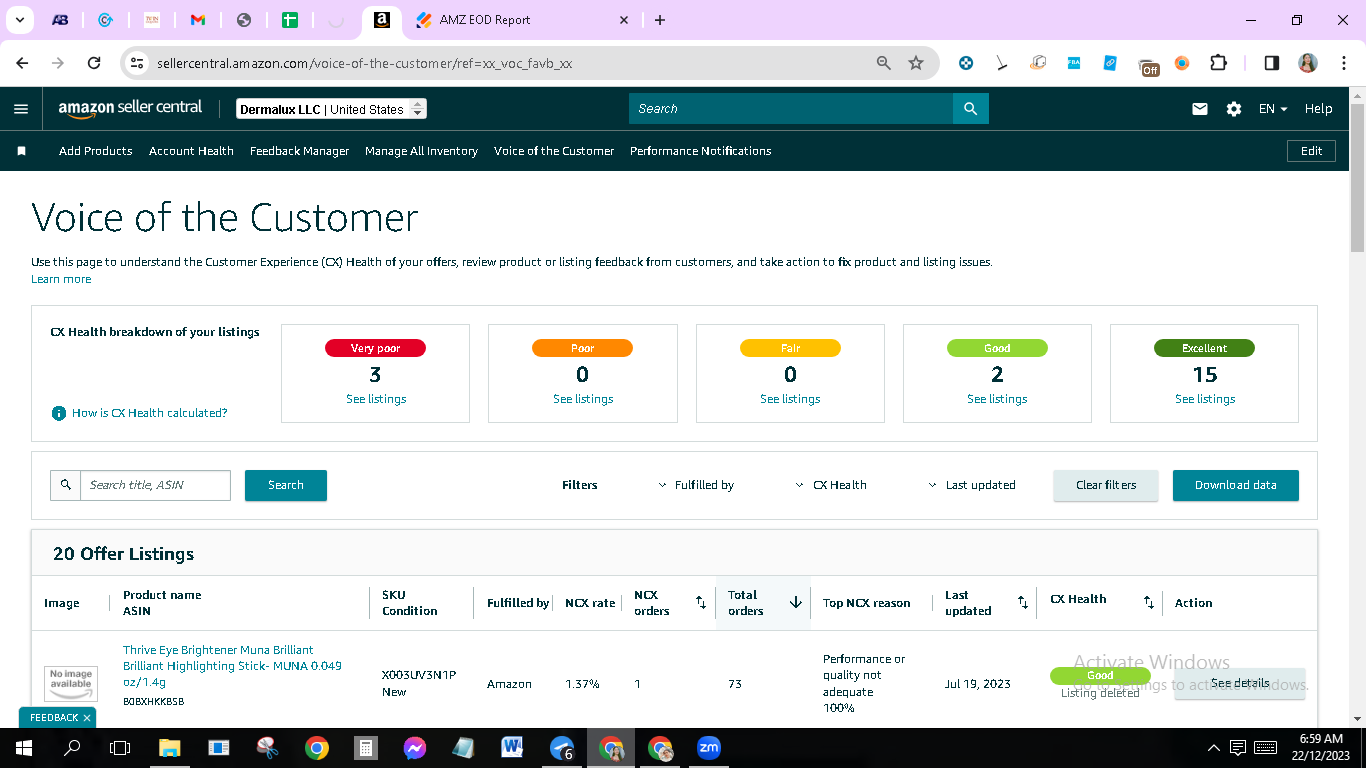This screenshot has height=768, width=1366.
Task: Open the EN language dropdown
Action: [1273, 109]
